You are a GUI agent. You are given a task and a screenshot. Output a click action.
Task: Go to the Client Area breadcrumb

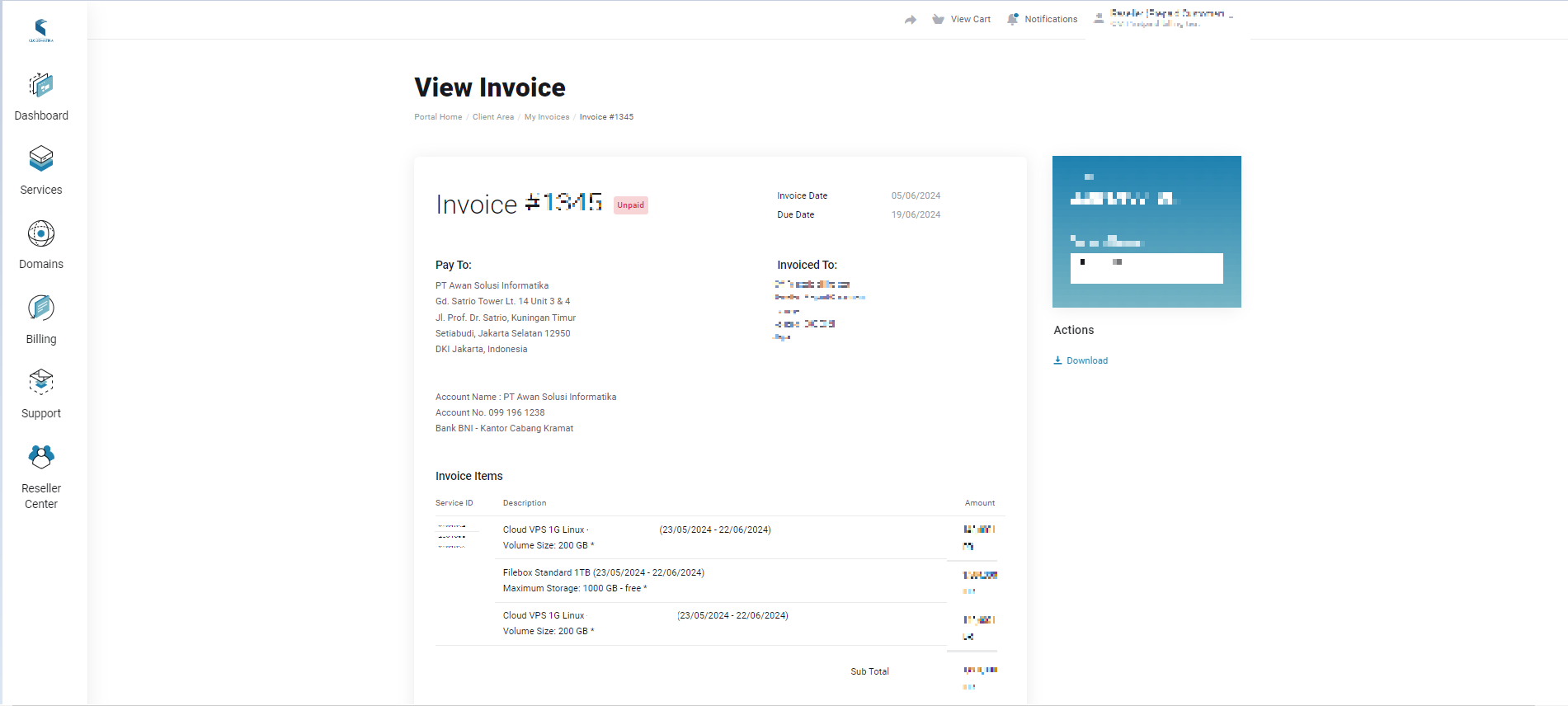tap(493, 117)
